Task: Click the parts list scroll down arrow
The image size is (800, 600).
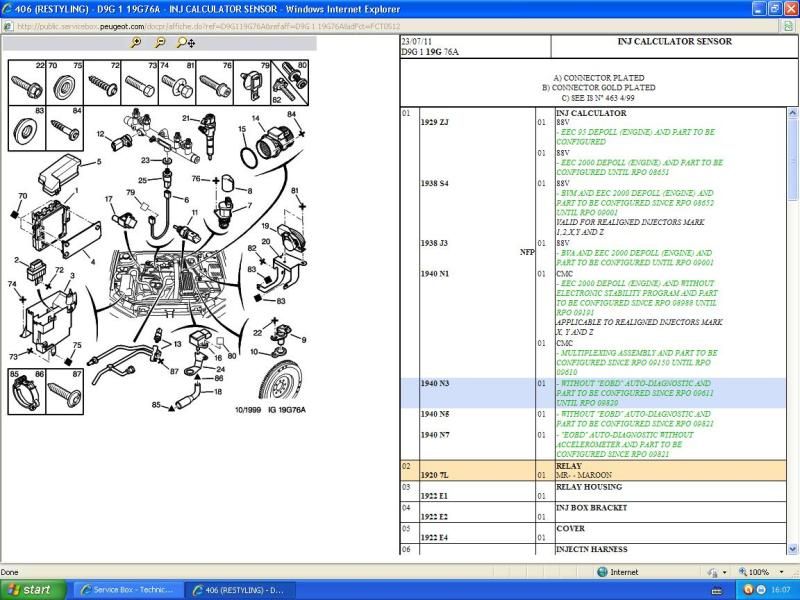Action: tap(792, 549)
